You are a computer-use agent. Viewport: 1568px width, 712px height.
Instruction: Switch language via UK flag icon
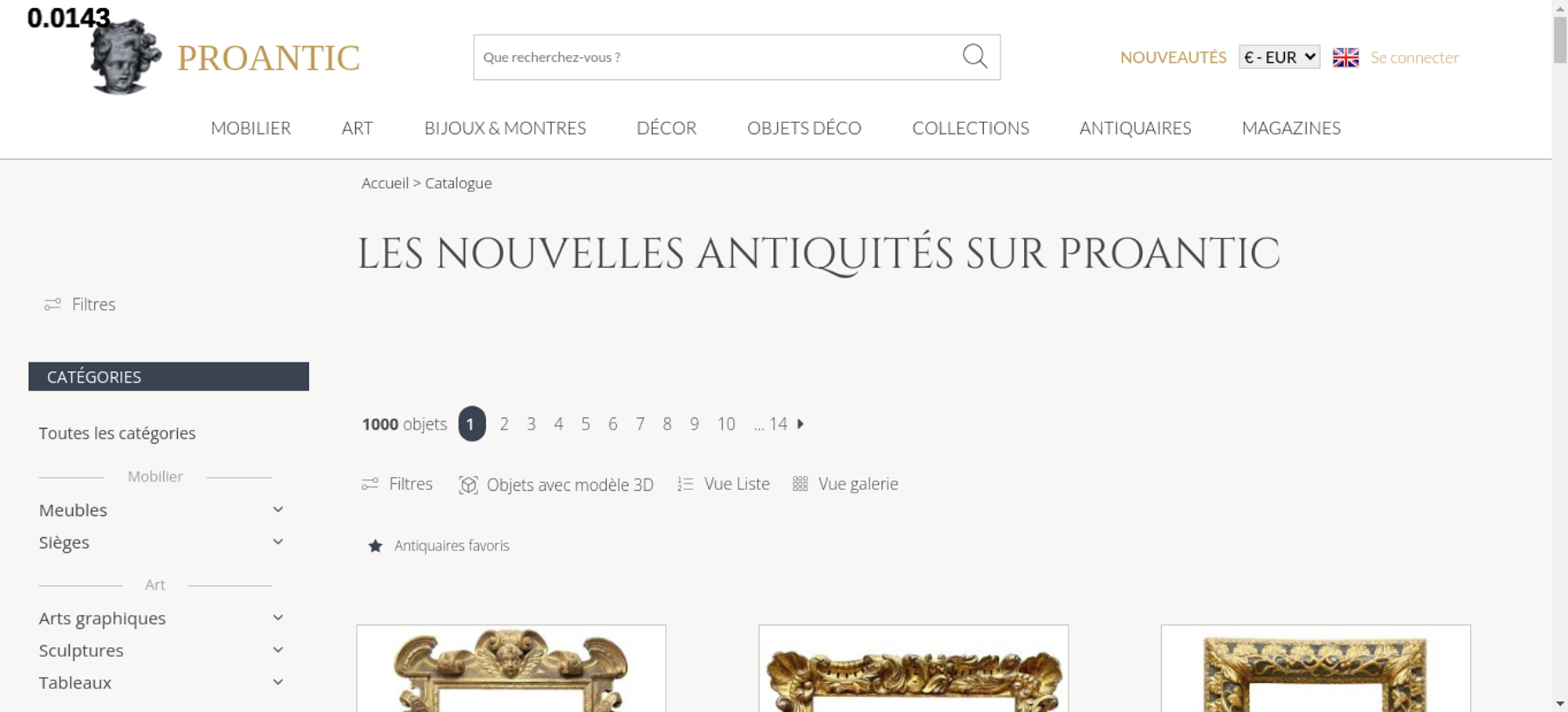[x=1345, y=57]
